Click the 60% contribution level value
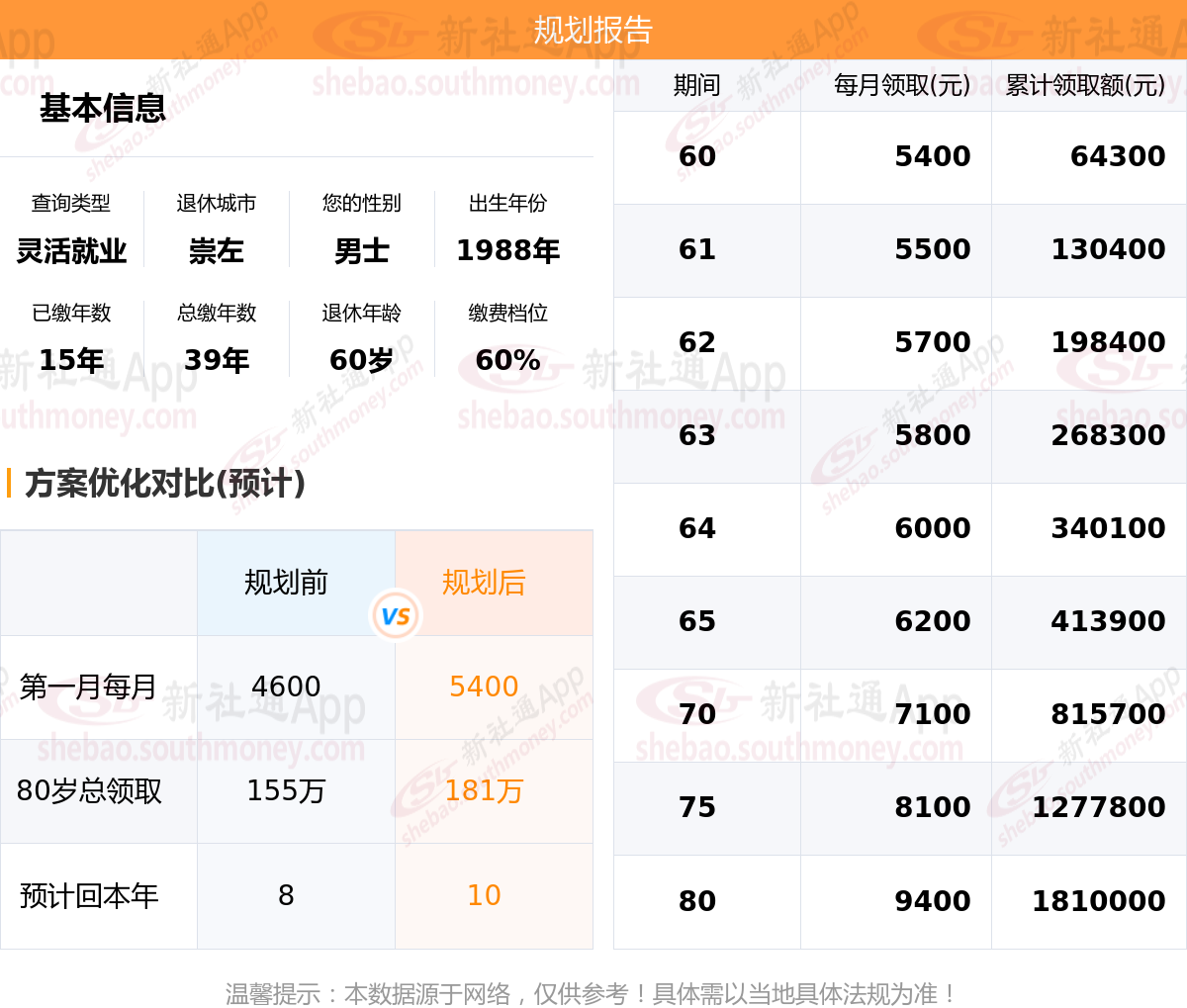This screenshot has height=1008, width=1187. point(507,360)
